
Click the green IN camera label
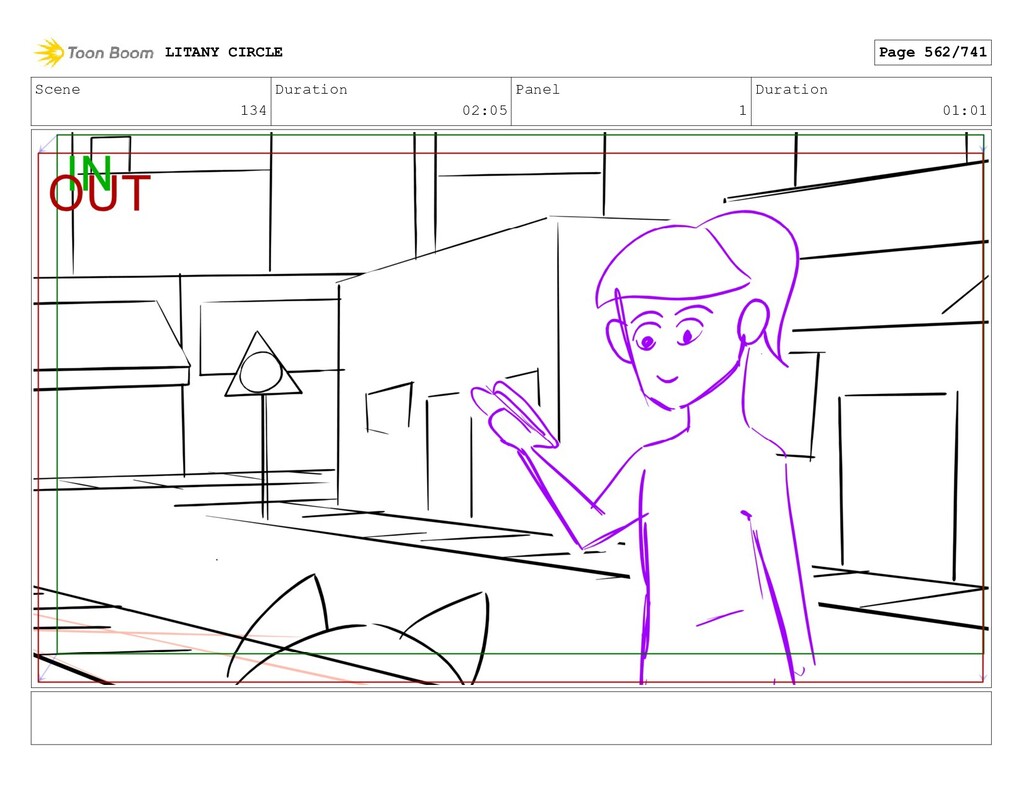click(90, 171)
